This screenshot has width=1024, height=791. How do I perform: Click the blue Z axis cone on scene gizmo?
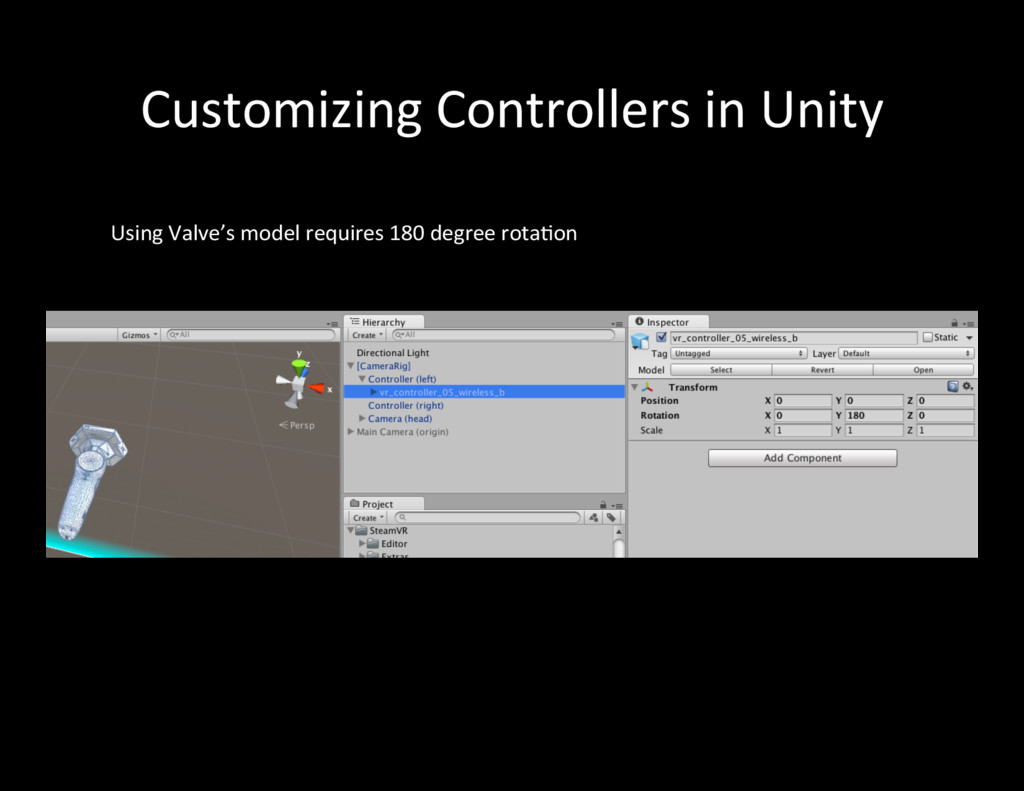click(x=305, y=374)
